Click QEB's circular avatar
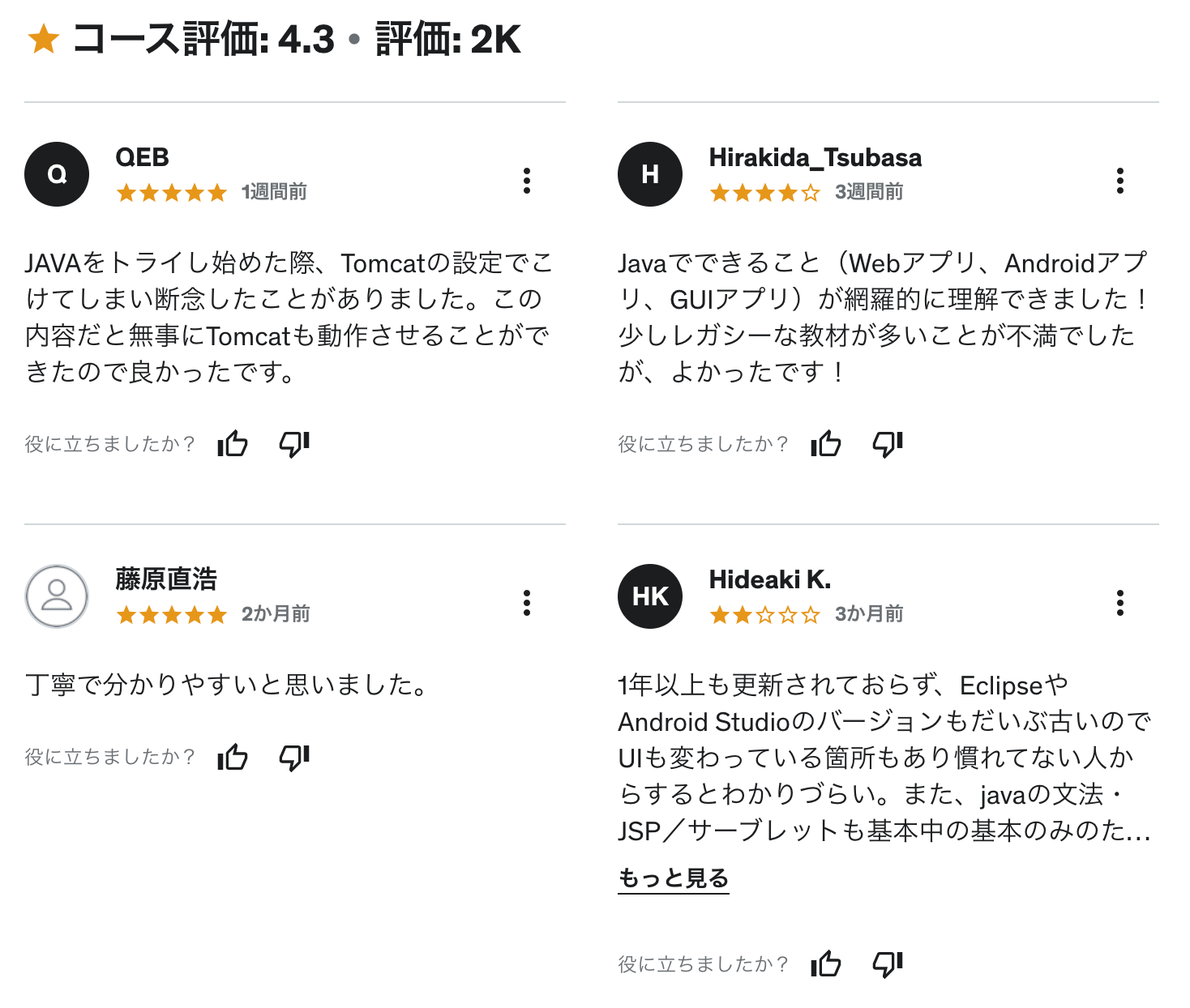This screenshot has width=1190, height=1008. tap(56, 173)
